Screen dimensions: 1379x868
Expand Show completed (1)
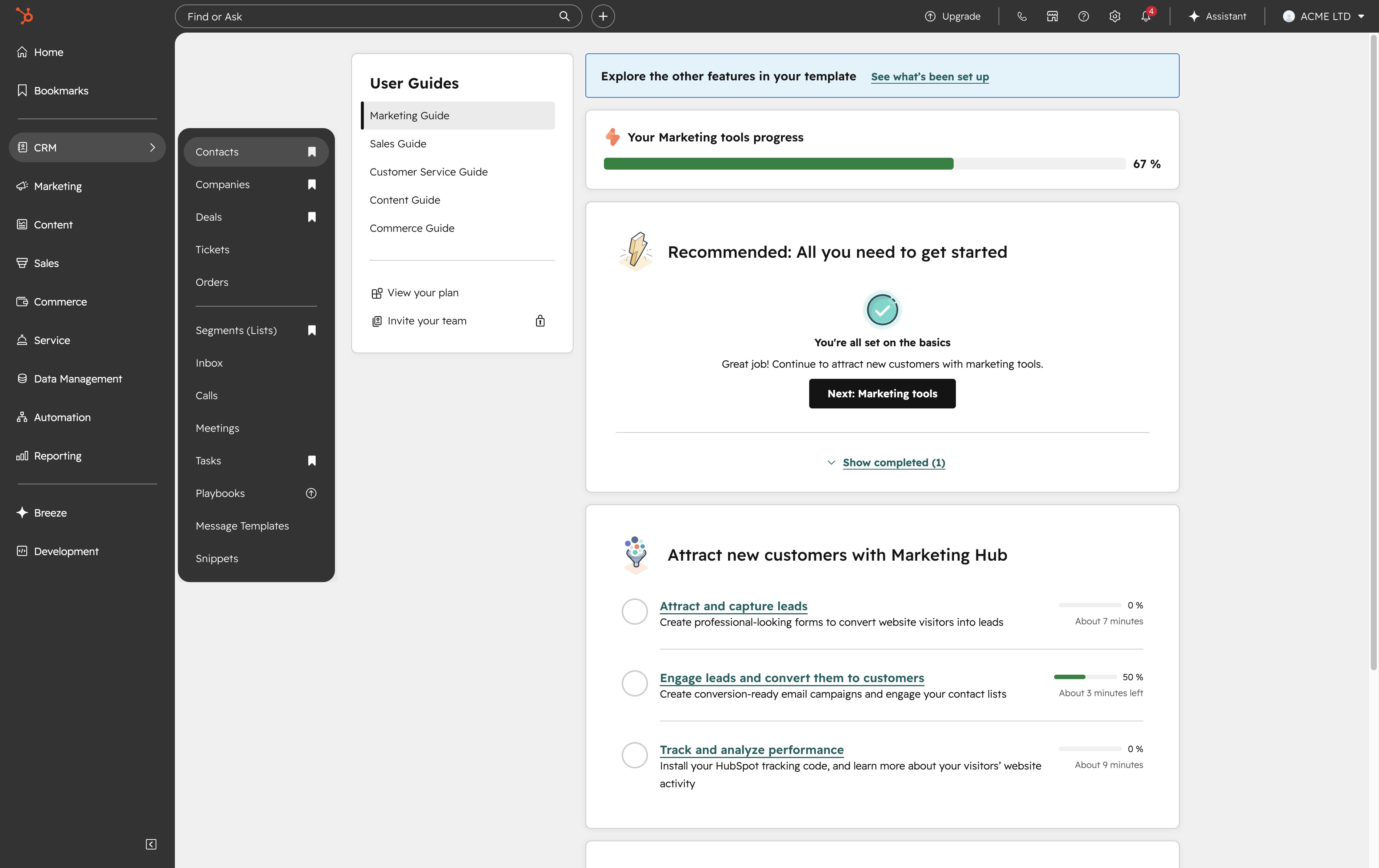[886, 462]
